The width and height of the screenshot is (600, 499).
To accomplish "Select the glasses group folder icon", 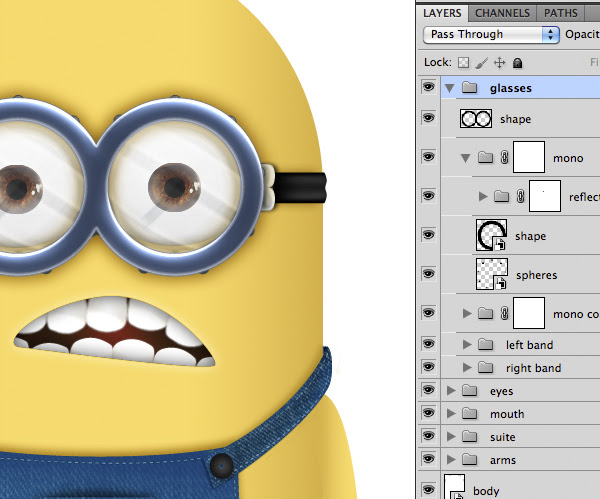I will point(470,88).
